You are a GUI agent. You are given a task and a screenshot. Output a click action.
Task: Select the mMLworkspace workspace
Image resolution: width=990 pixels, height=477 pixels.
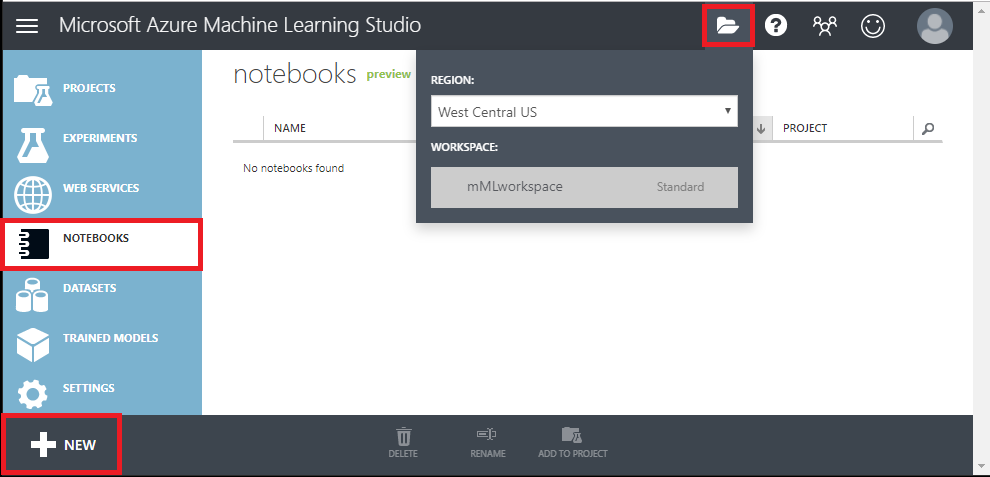(584, 187)
